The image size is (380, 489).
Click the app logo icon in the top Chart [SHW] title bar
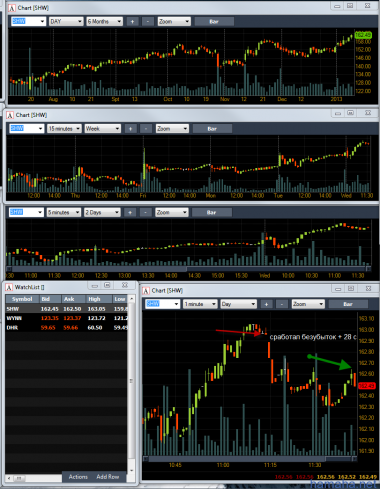coord(12,8)
